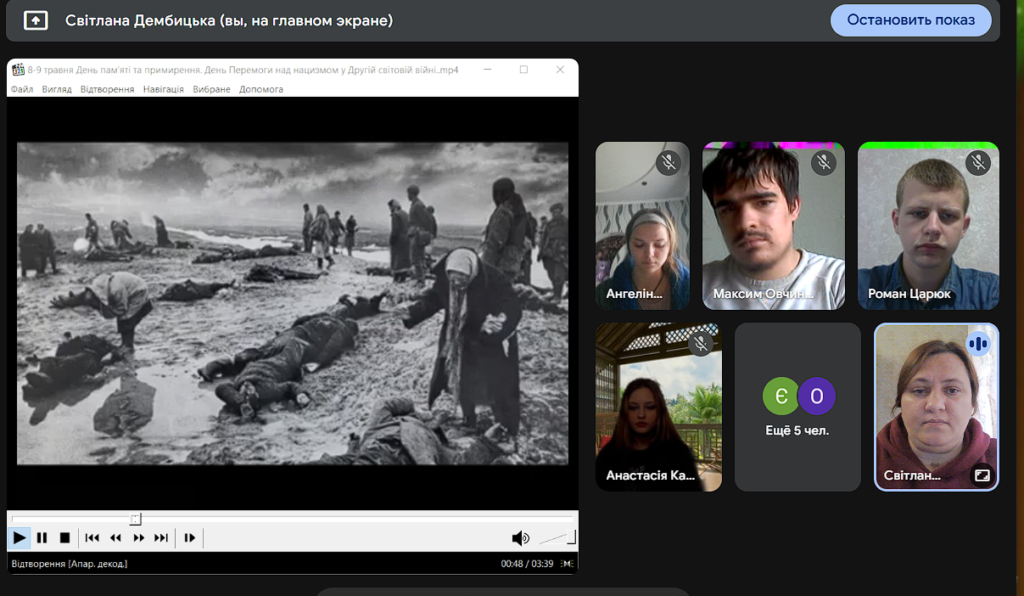Click the status text Відтворення [Апар. декод.]
The width and height of the screenshot is (1024, 596).
tap(69, 563)
